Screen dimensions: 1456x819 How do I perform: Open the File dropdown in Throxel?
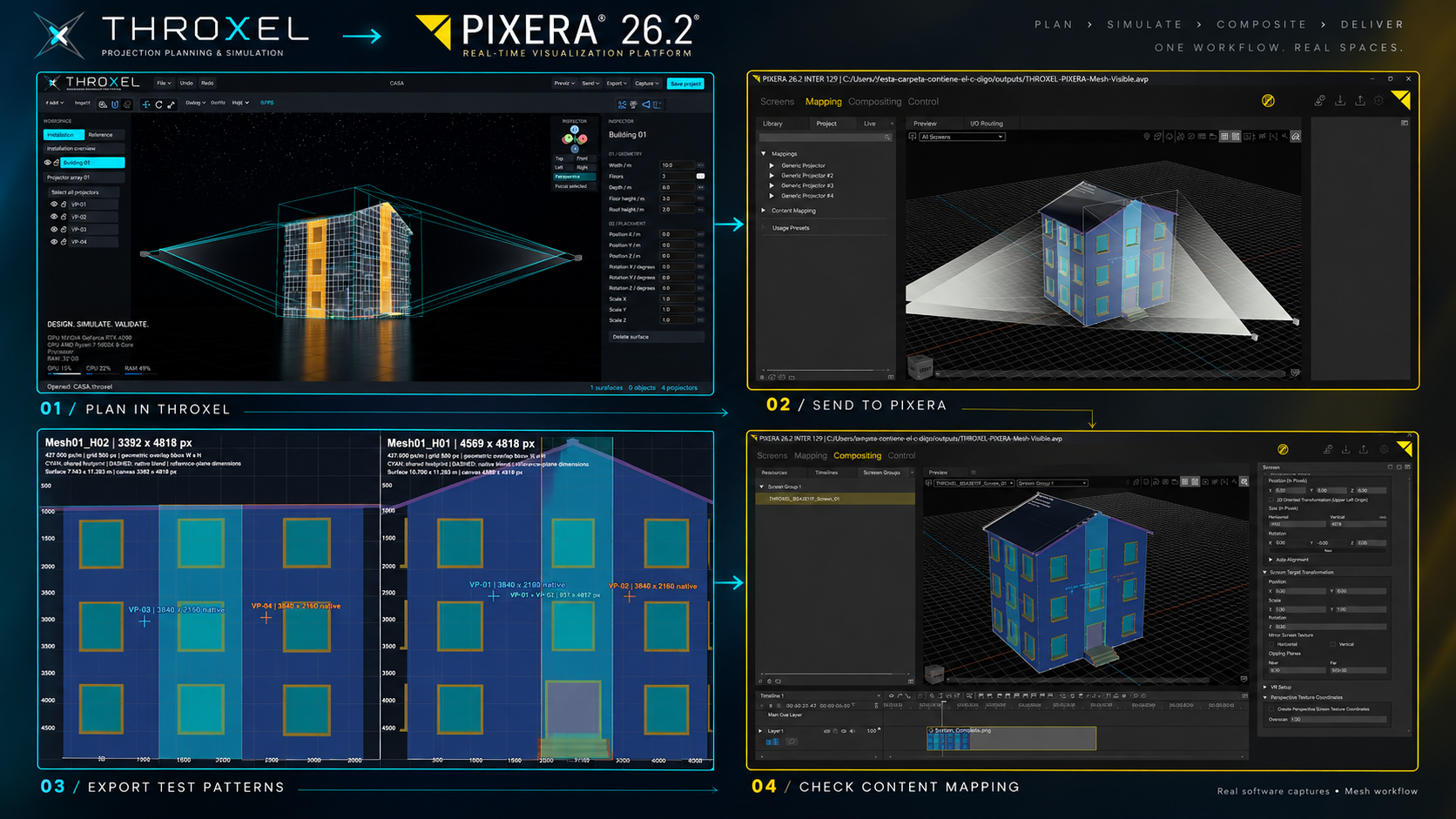[165, 84]
